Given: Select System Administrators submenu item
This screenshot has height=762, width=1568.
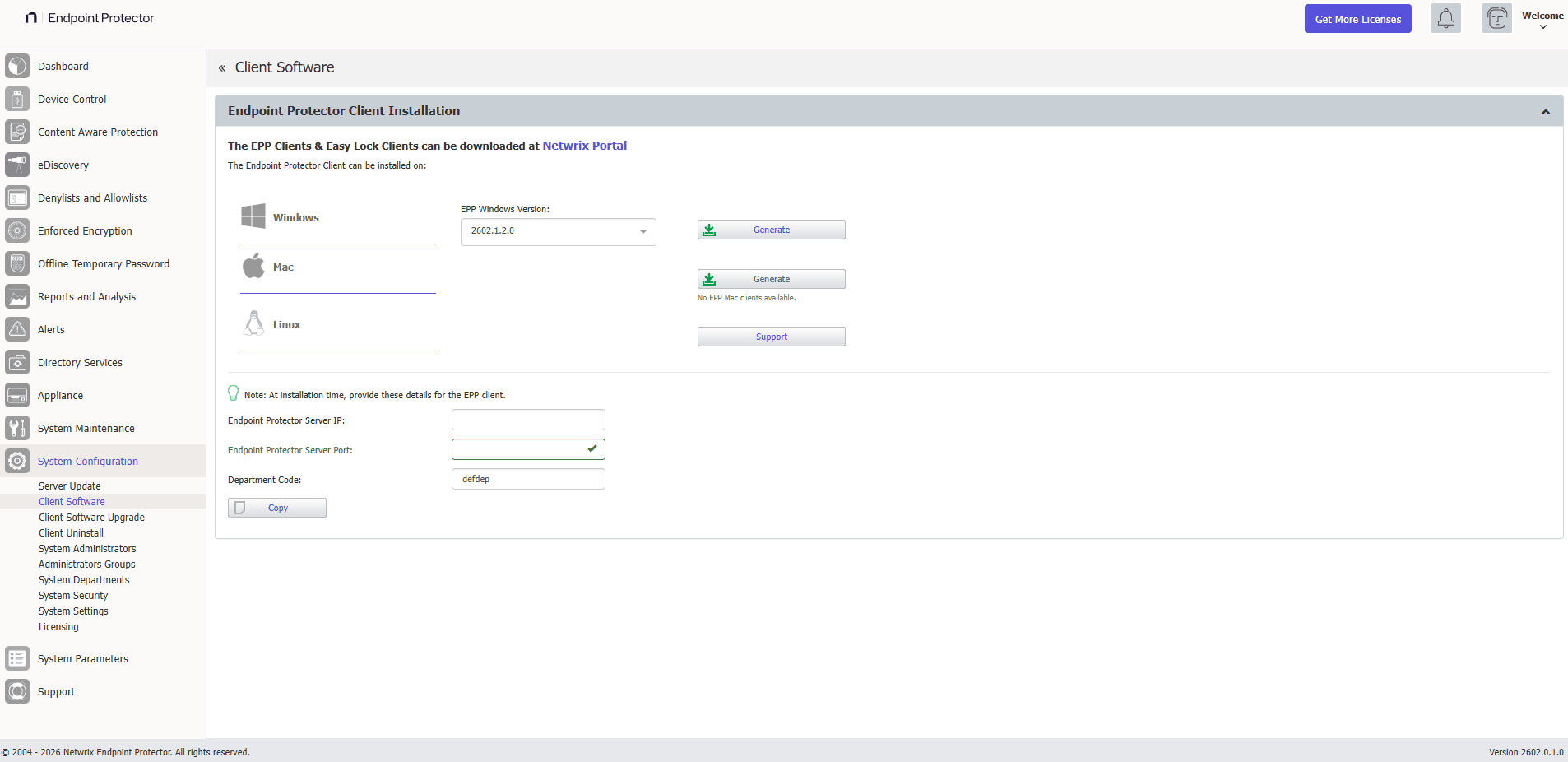Looking at the screenshot, I should click(87, 549).
